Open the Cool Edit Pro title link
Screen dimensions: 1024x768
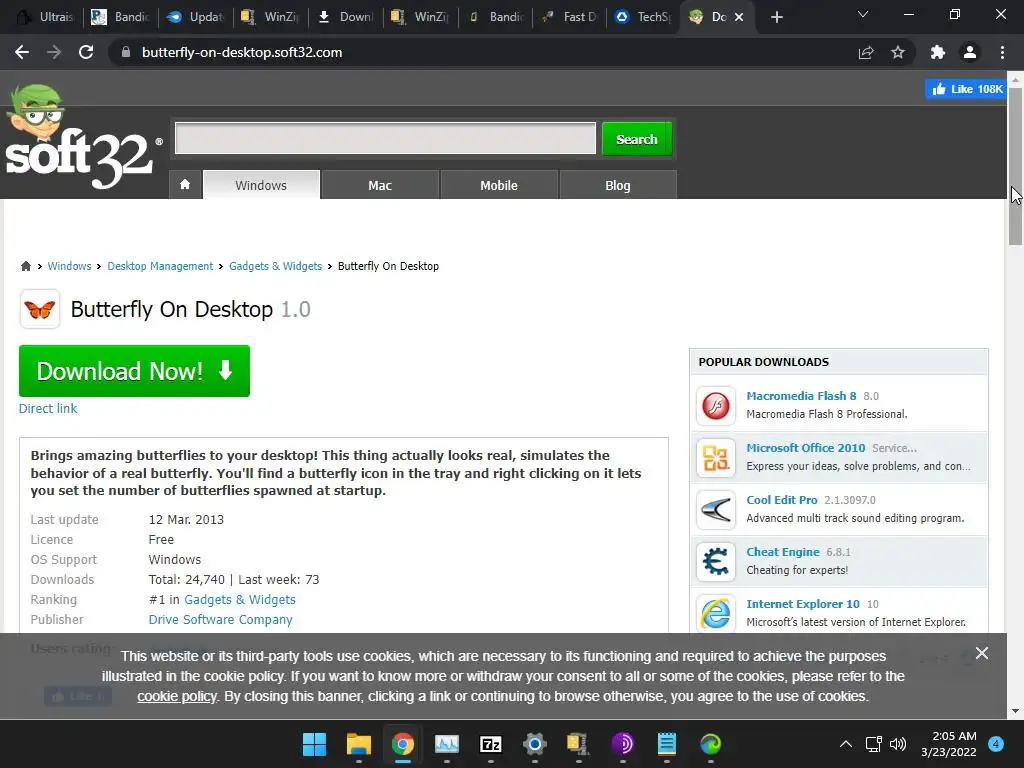pos(782,500)
